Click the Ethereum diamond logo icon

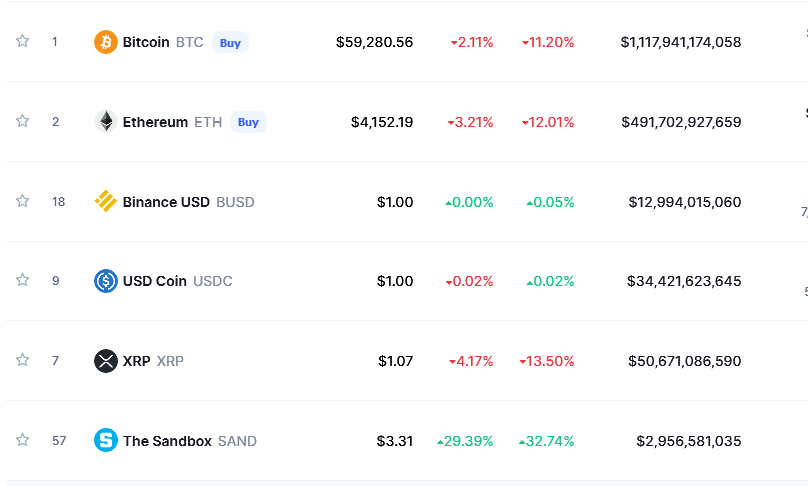106,122
